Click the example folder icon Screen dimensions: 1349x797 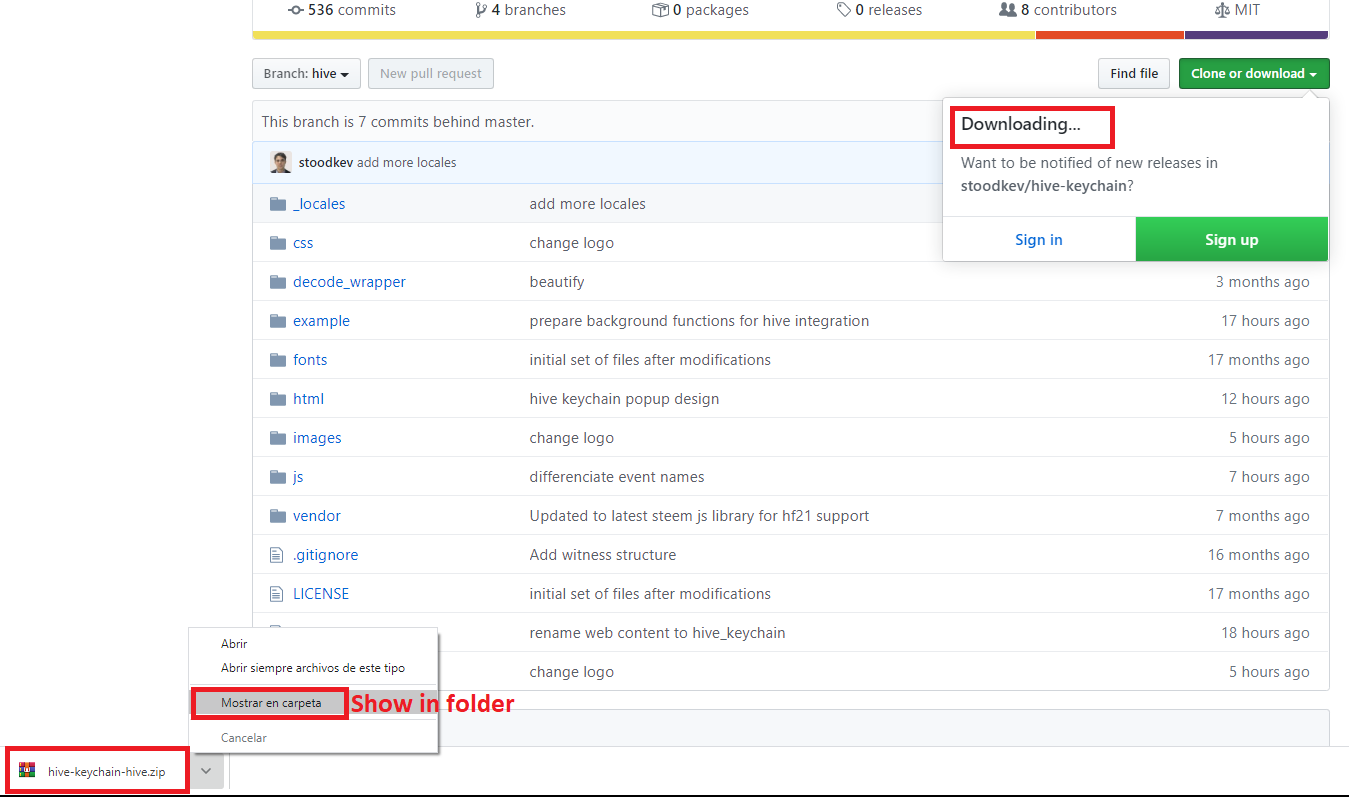[278, 321]
